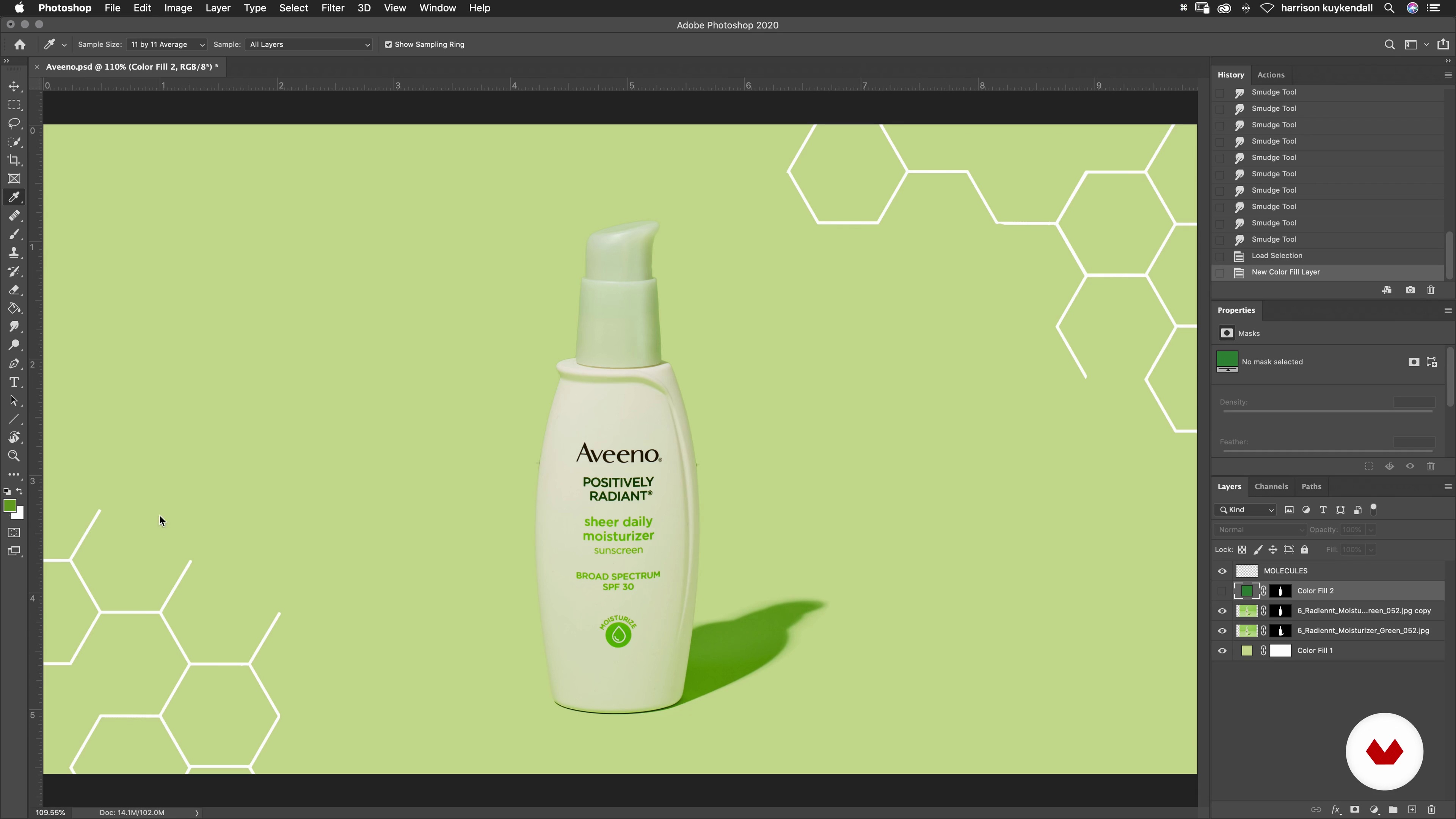This screenshot has width=1456, height=819.
Task: Open Fill slider dropdown arrow
Action: (1371, 549)
